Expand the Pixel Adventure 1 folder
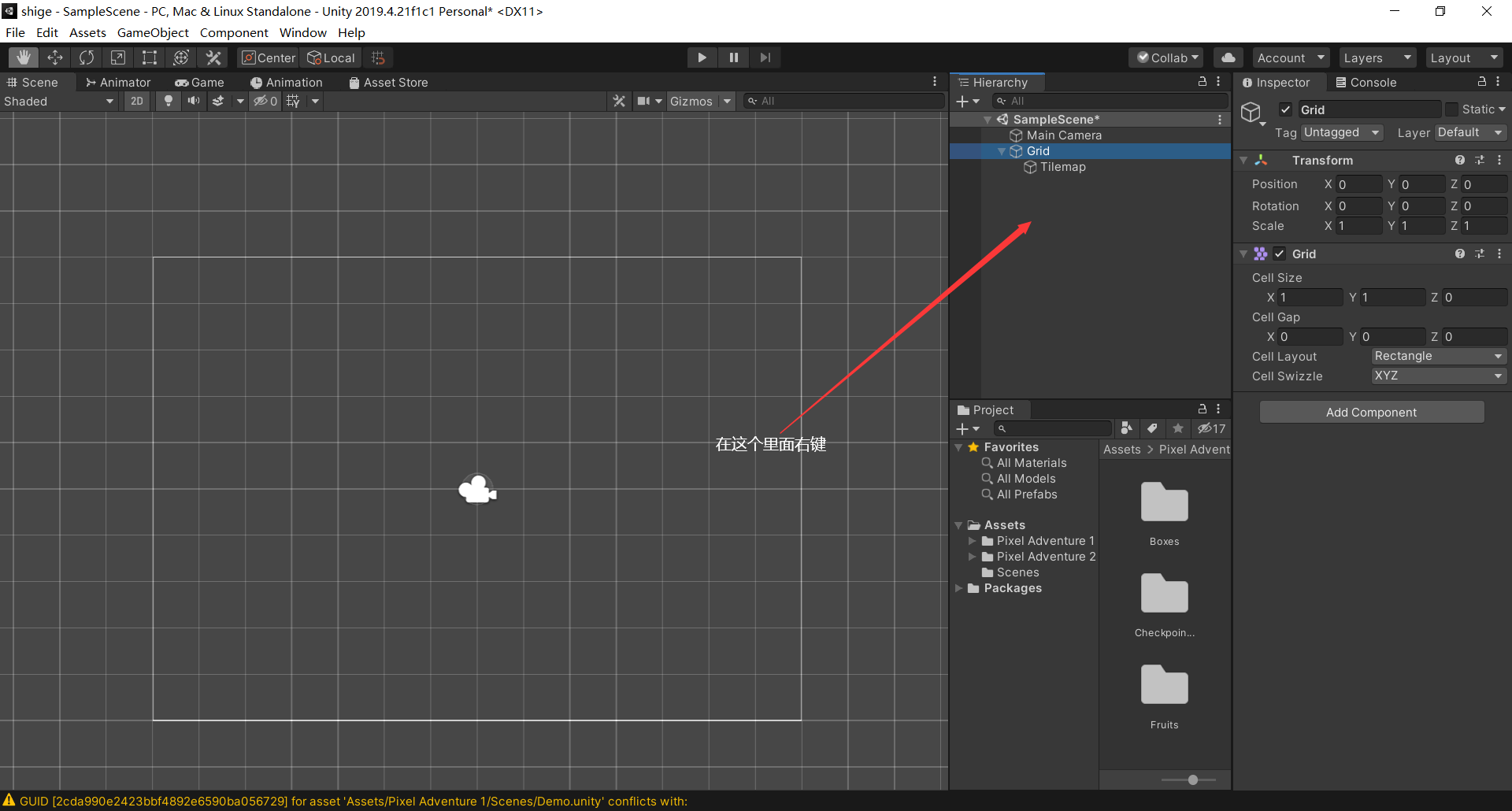This screenshot has height=811, width=1512. click(972, 541)
